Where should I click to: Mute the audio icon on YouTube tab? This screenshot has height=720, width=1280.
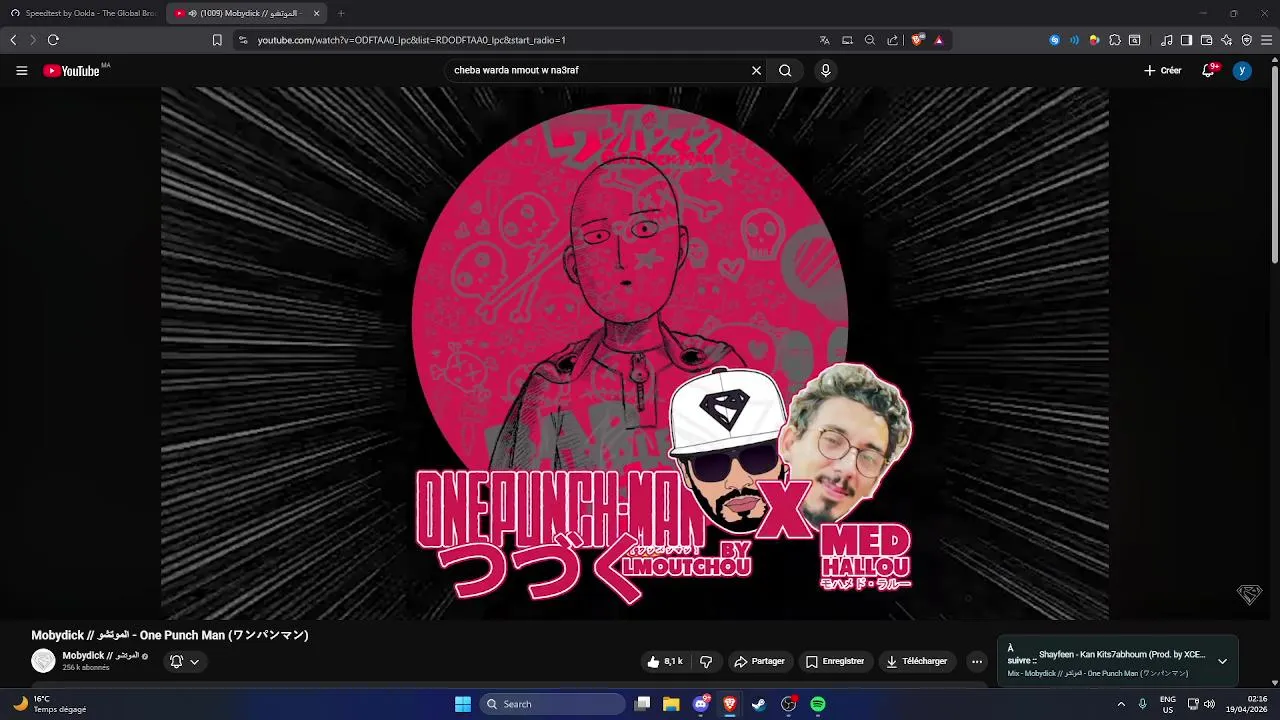click(x=192, y=13)
